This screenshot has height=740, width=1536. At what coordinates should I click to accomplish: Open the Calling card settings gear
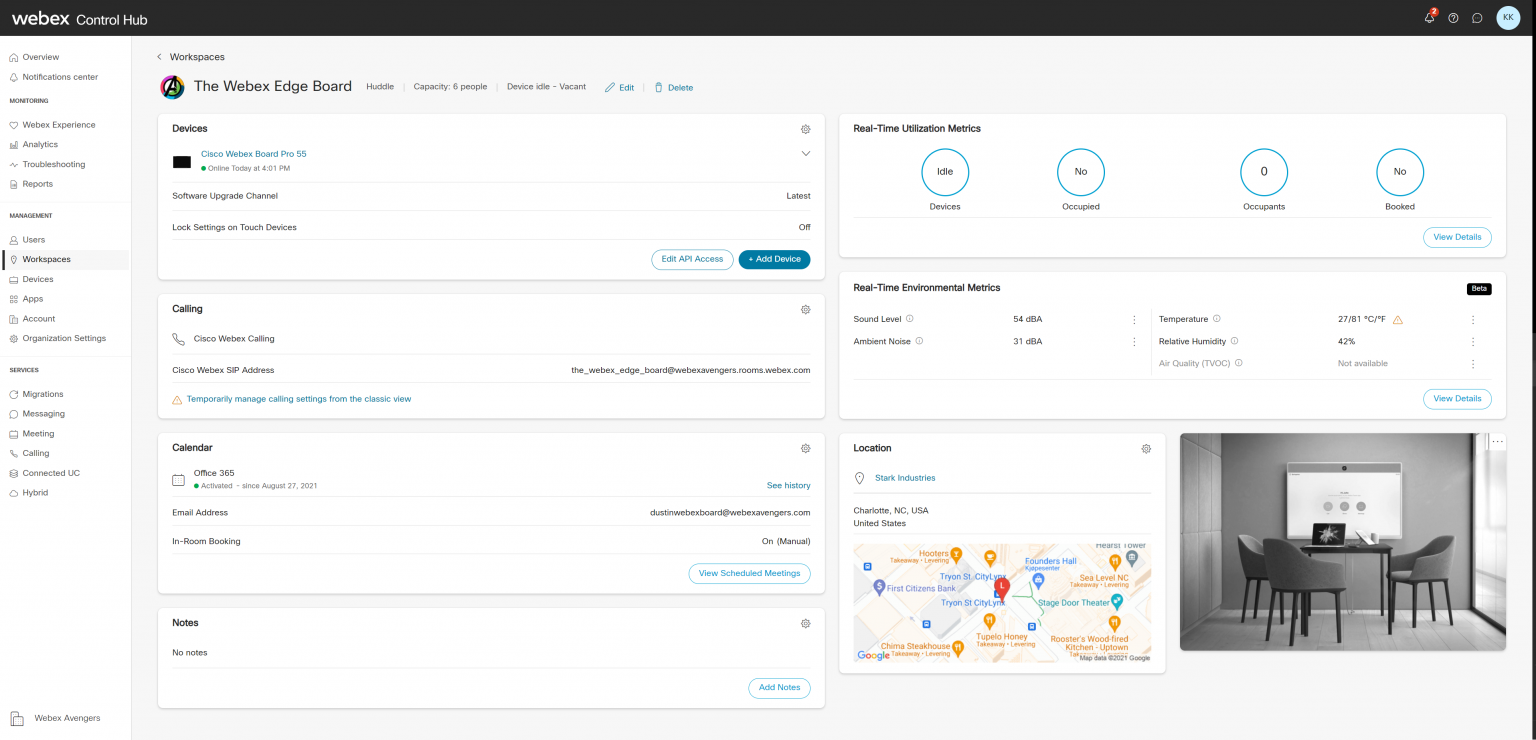click(805, 309)
